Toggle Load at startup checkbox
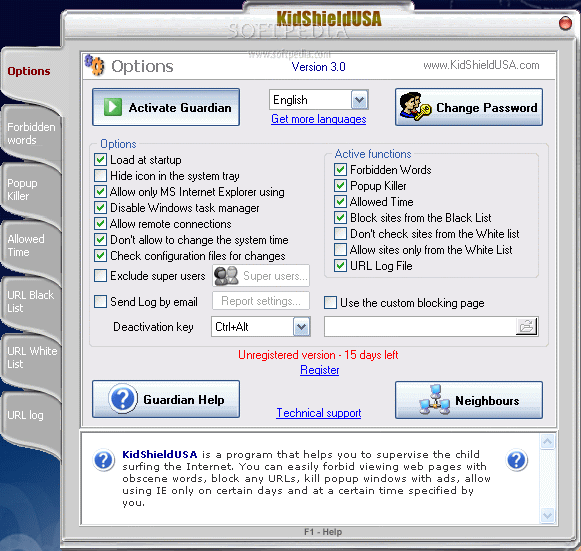 click(x=100, y=160)
